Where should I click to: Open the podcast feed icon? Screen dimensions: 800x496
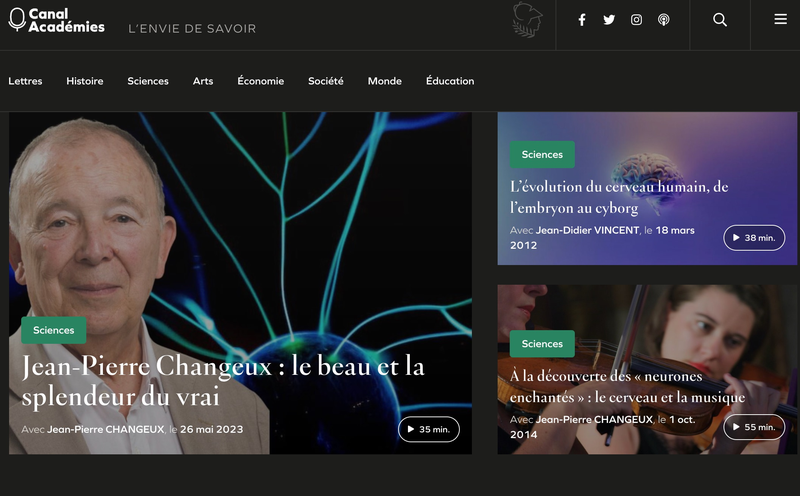(x=663, y=20)
